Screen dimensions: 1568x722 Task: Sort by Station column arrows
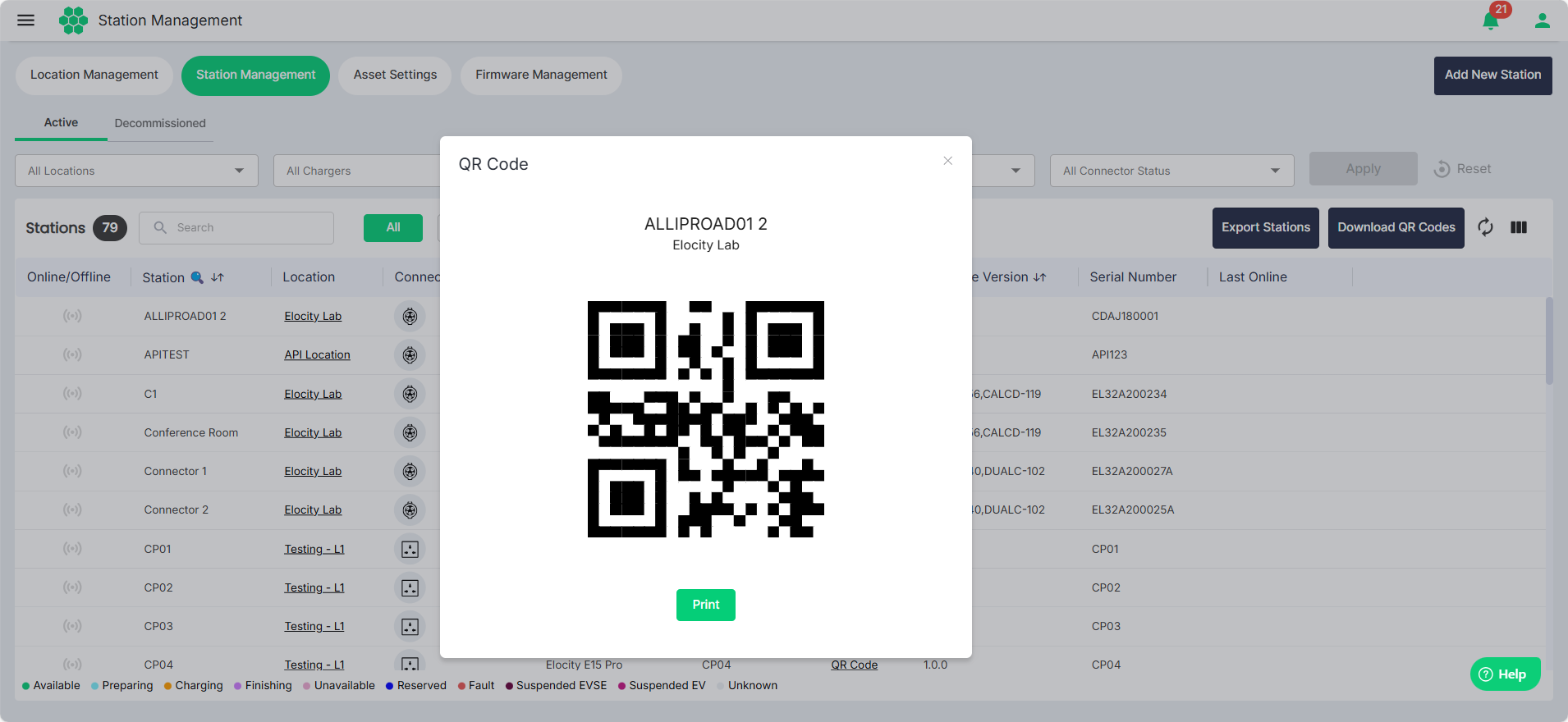218,277
